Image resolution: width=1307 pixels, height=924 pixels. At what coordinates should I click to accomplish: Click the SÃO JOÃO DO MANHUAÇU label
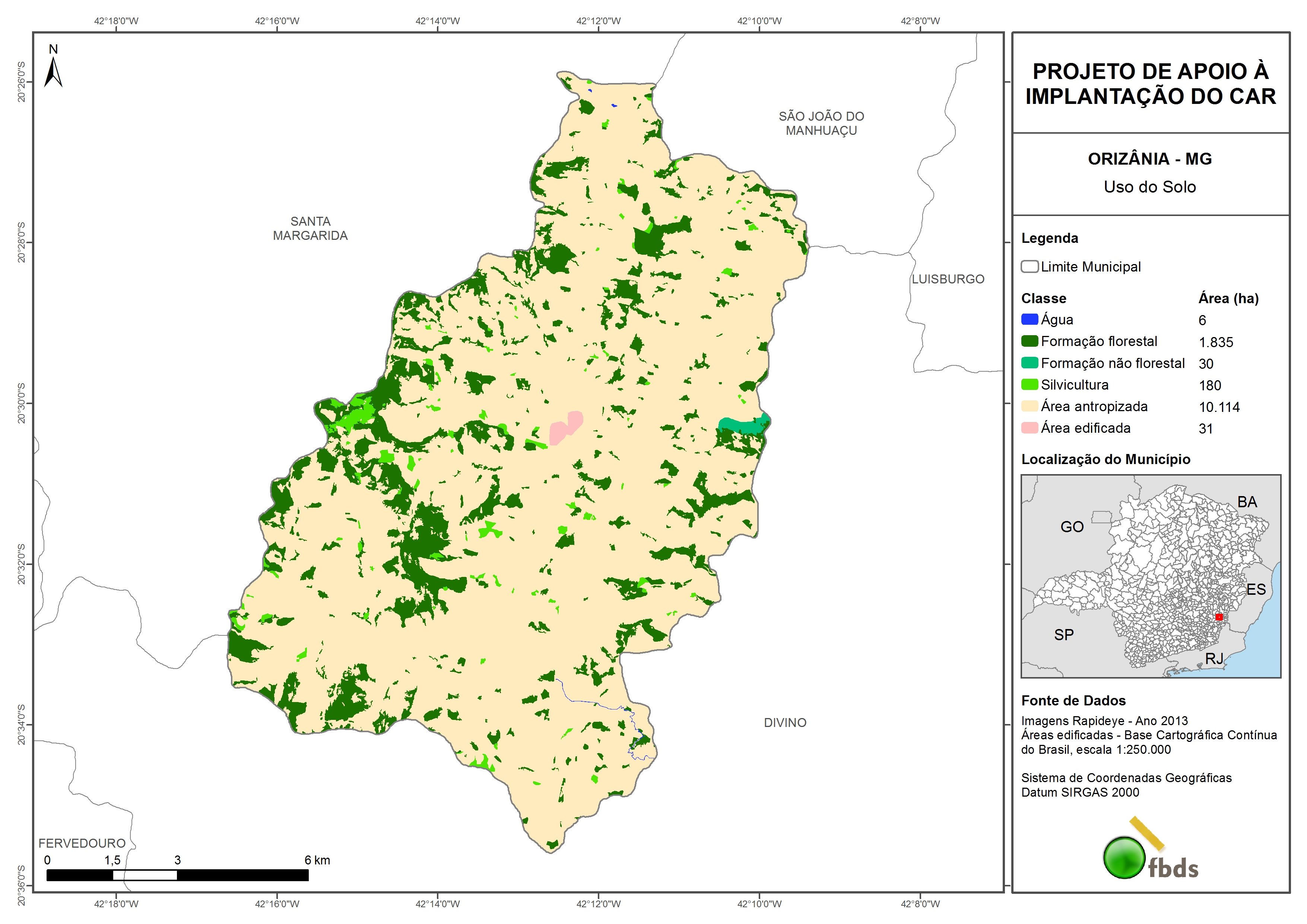[821, 124]
